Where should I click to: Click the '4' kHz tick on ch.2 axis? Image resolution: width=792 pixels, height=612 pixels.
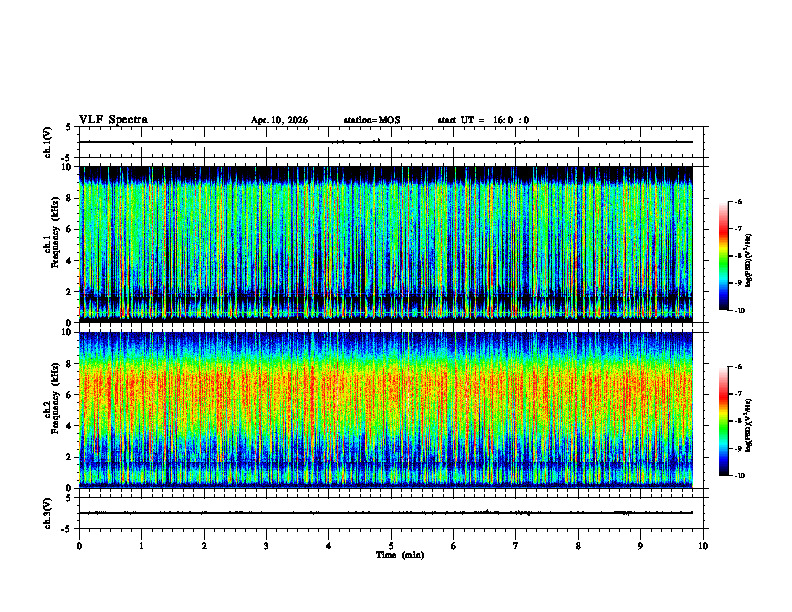pos(70,426)
